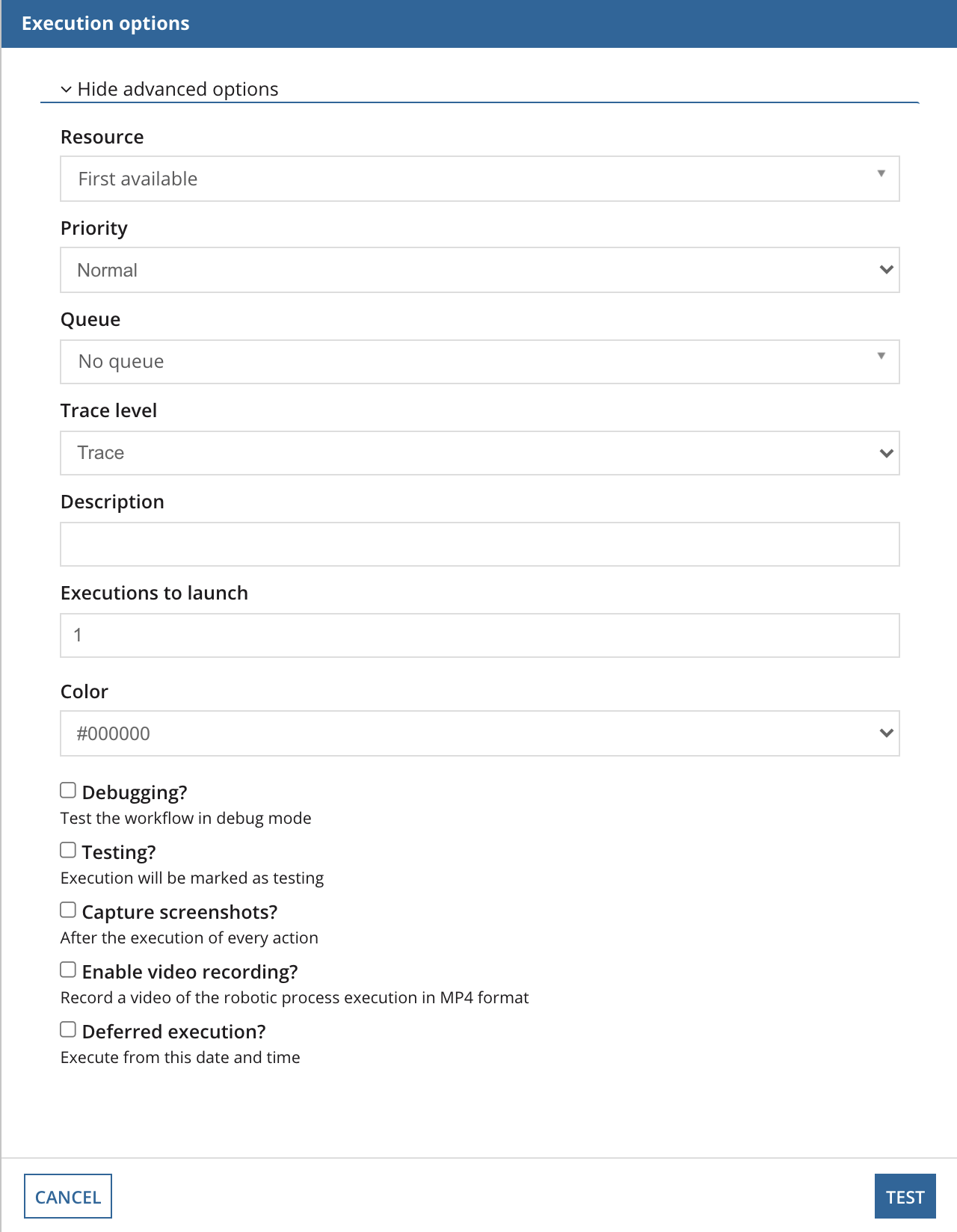Viewport: 957px width, 1232px height.
Task: Enable the Debugging checkbox
Action: point(67,789)
